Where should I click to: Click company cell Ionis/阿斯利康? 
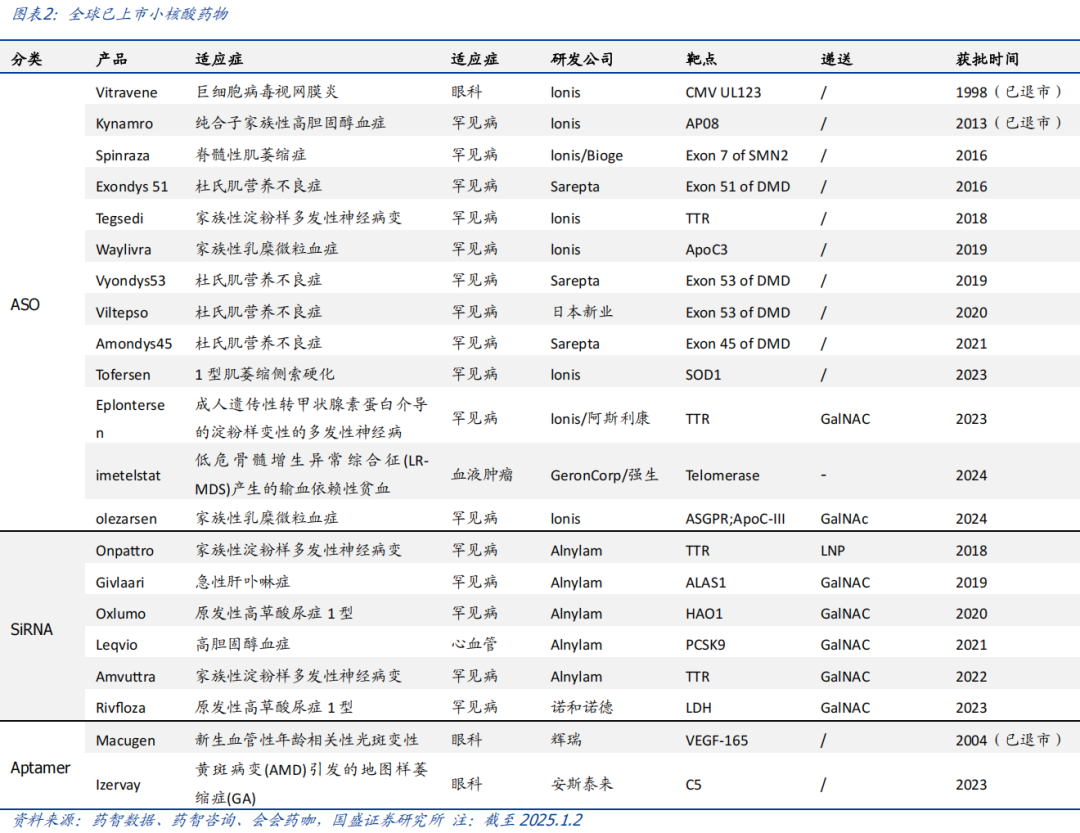(600, 418)
